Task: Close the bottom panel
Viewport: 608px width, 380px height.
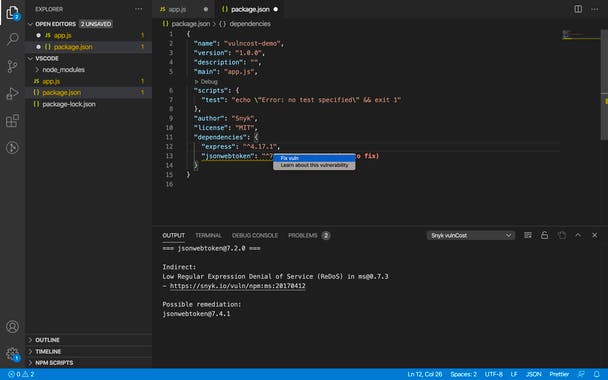Action: [x=594, y=235]
